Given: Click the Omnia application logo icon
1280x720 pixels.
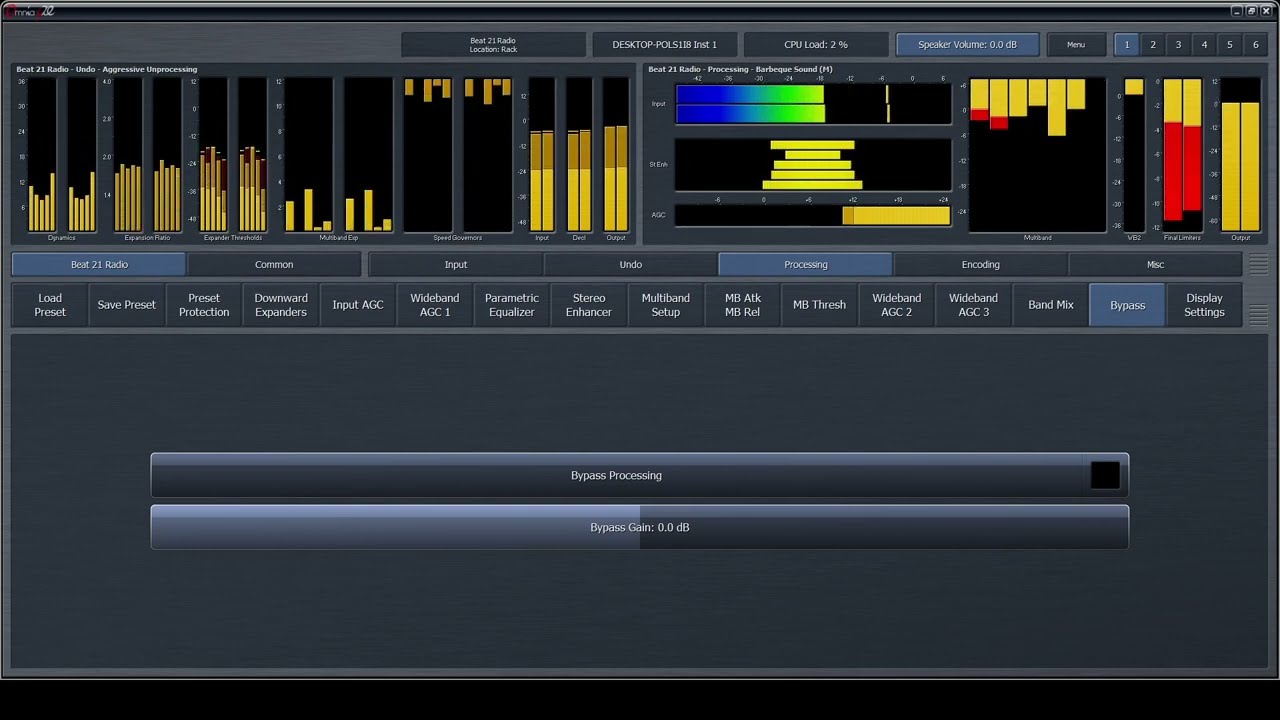Looking at the screenshot, I should (x=29, y=10).
